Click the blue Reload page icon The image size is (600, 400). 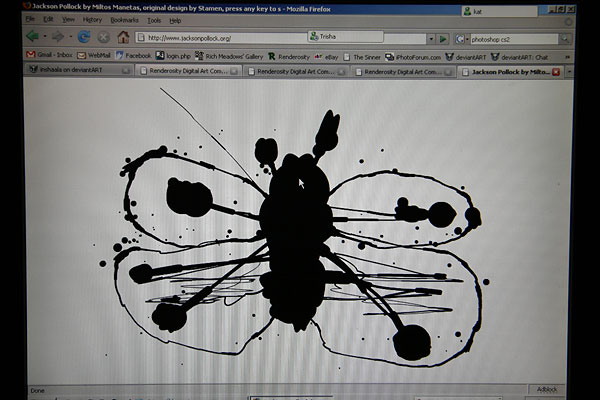point(84,37)
